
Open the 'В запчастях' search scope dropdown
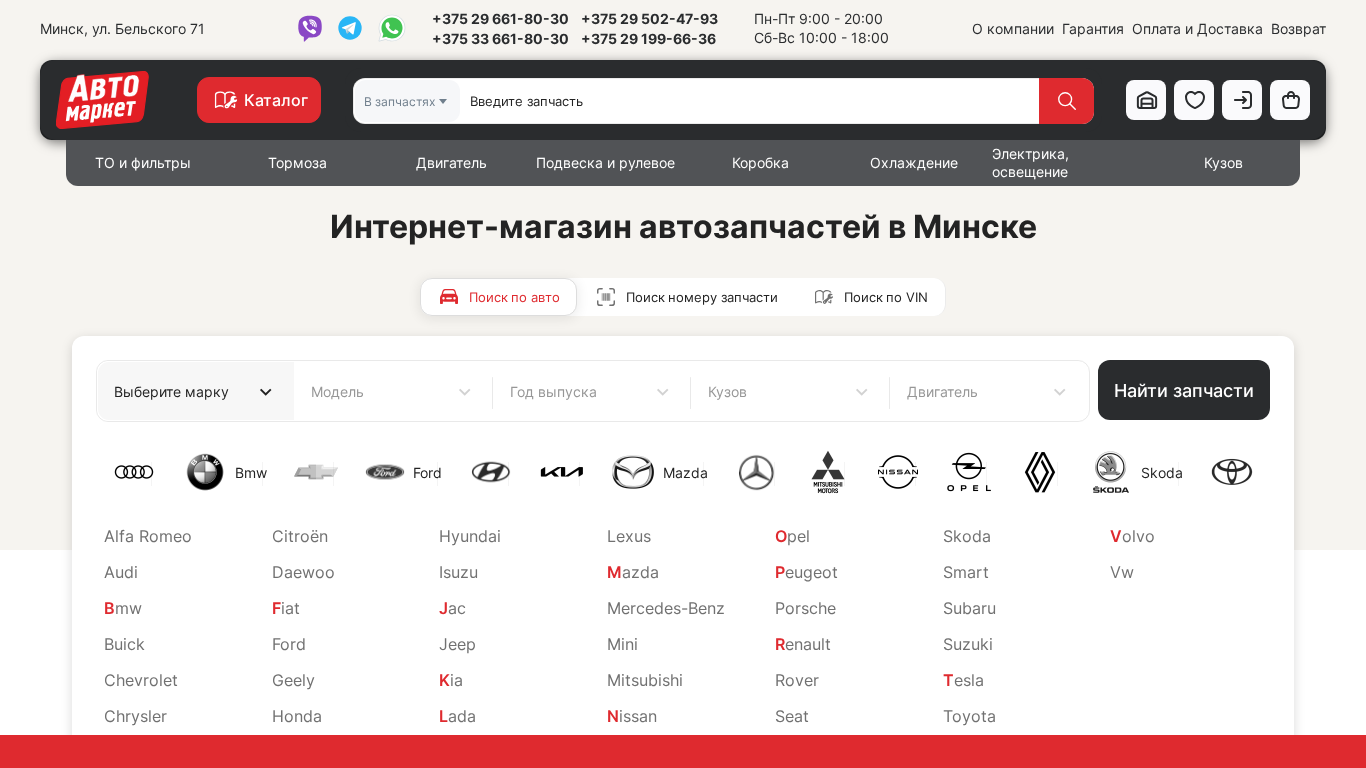pos(406,101)
